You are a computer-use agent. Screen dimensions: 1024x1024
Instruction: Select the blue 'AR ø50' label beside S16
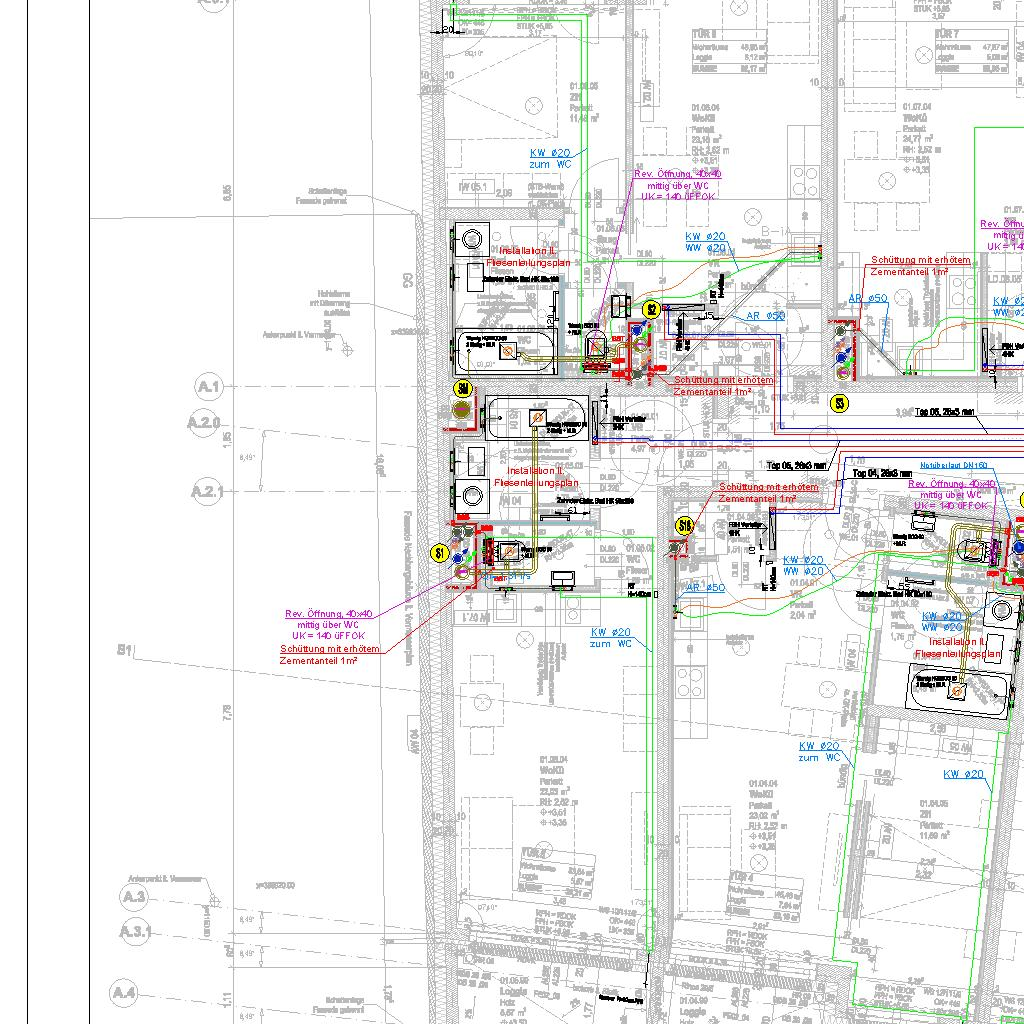705,588
